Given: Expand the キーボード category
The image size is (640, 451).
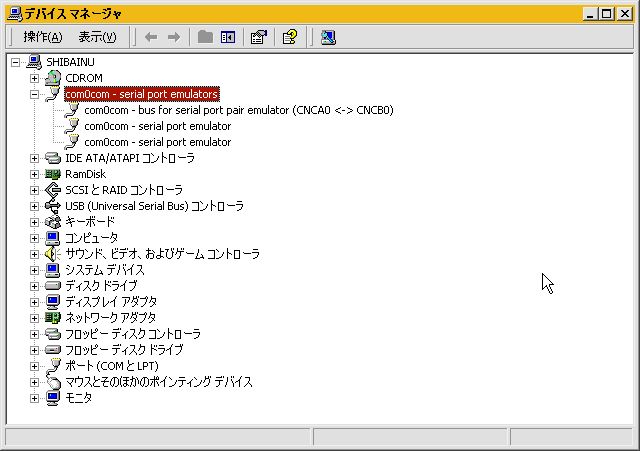Looking at the screenshot, I should (34, 222).
